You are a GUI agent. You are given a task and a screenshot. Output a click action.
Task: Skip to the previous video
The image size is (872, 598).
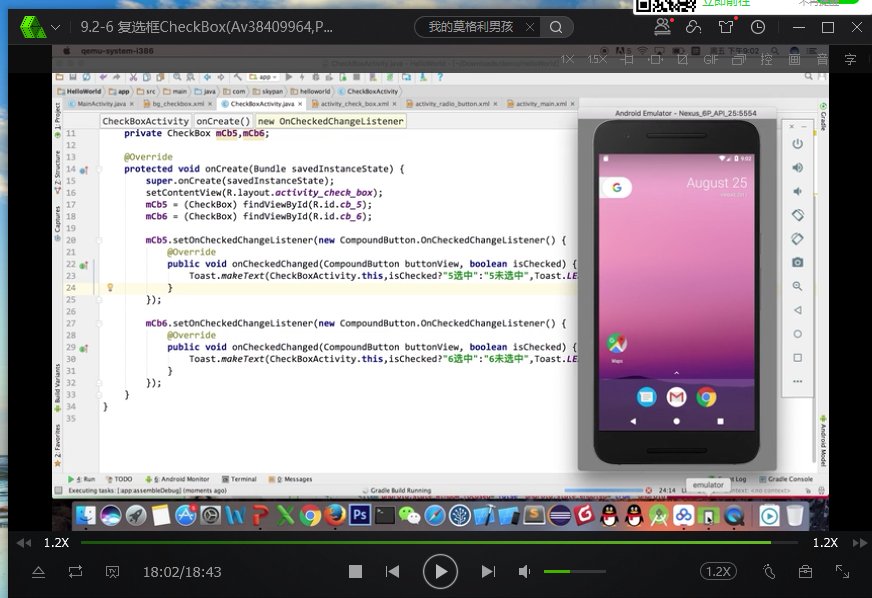(393, 571)
